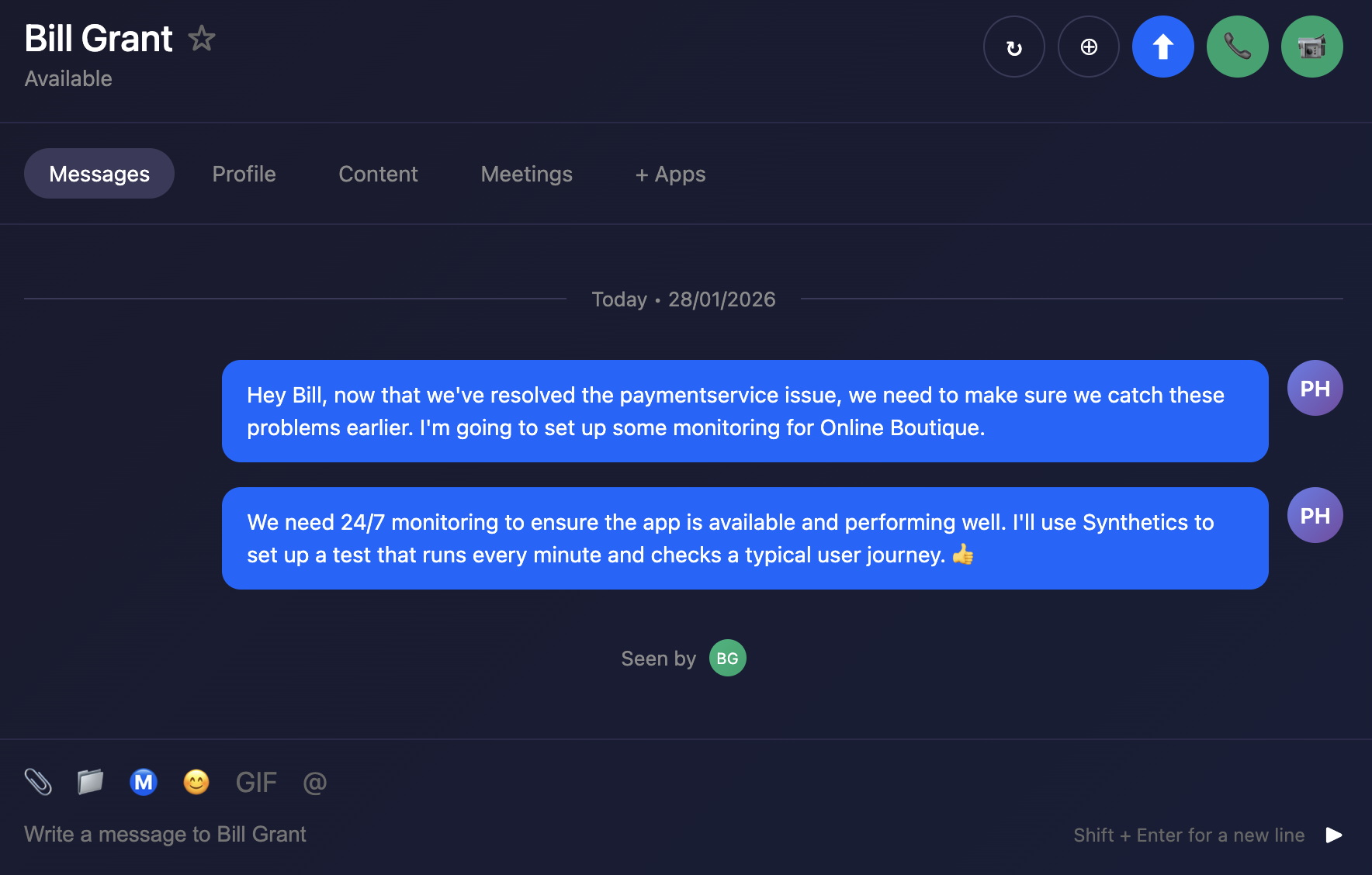Viewport: 1372px width, 875px height.
Task: Click the paperclip attachment icon
Action: pyautogui.click(x=38, y=782)
